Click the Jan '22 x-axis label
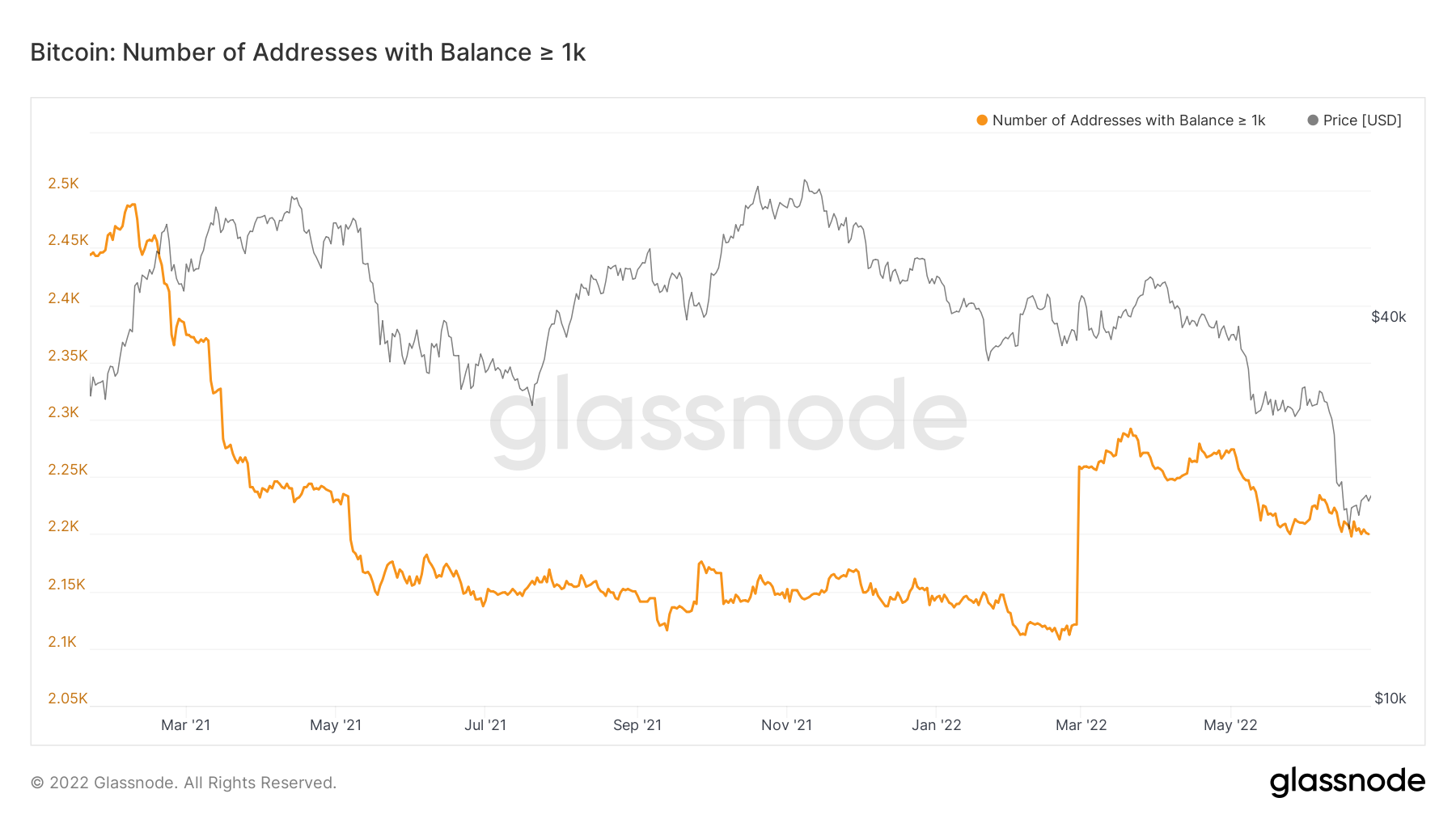This screenshot has height=819, width=1456. [937, 725]
